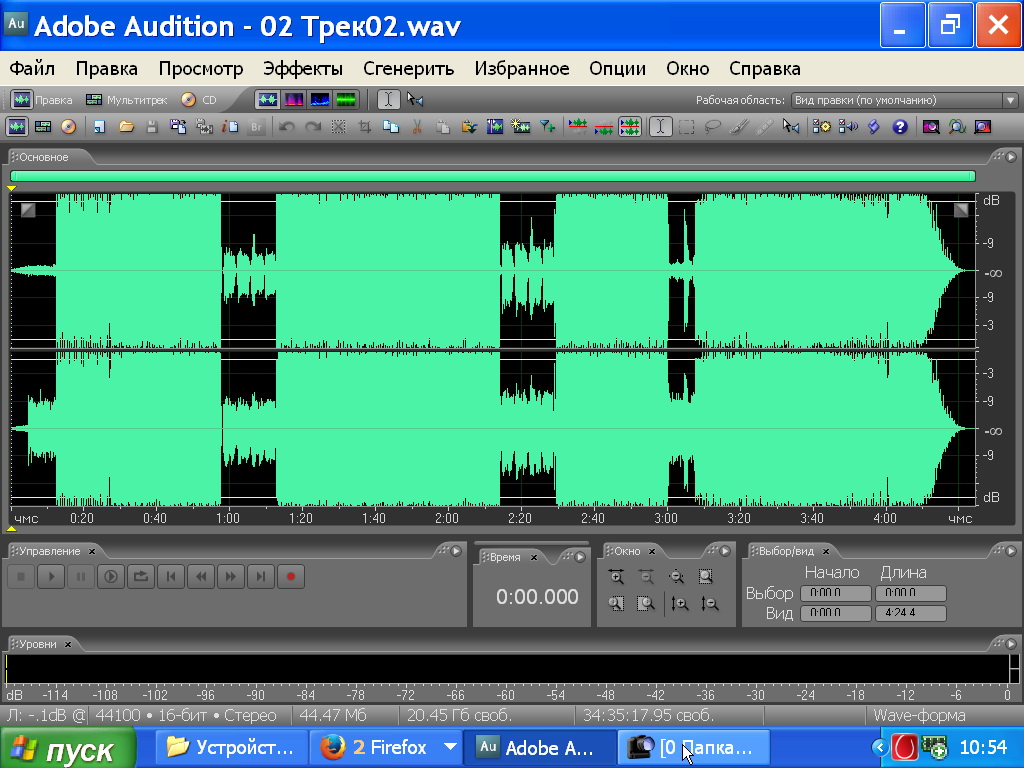Click the copy icon
Image resolution: width=1024 pixels, height=768 pixels.
[x=391, y=127]
